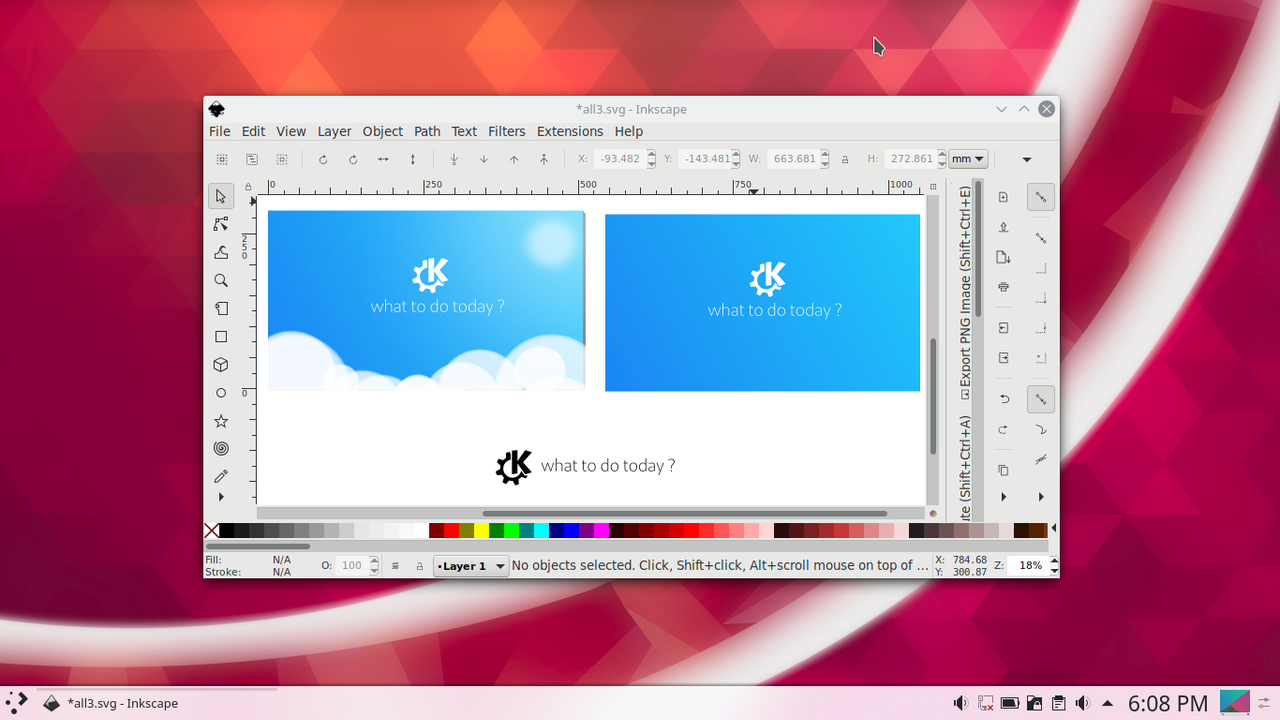The height and width of the screenshot is (720, 1280).
Task: Open the mm units dropdown
Action: click(x=968, y=159)
